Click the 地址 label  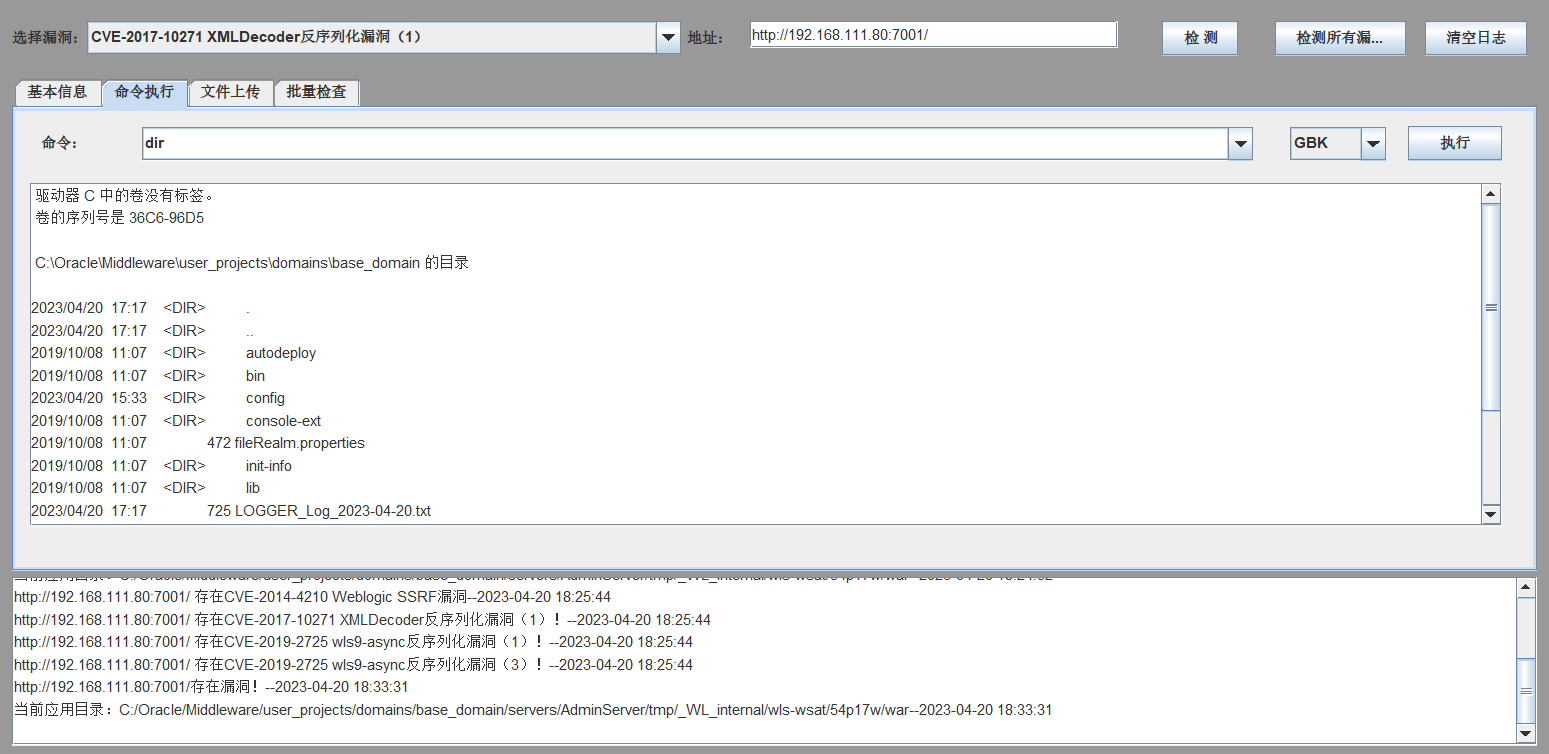pyautogui.click(x=705, y=38)
